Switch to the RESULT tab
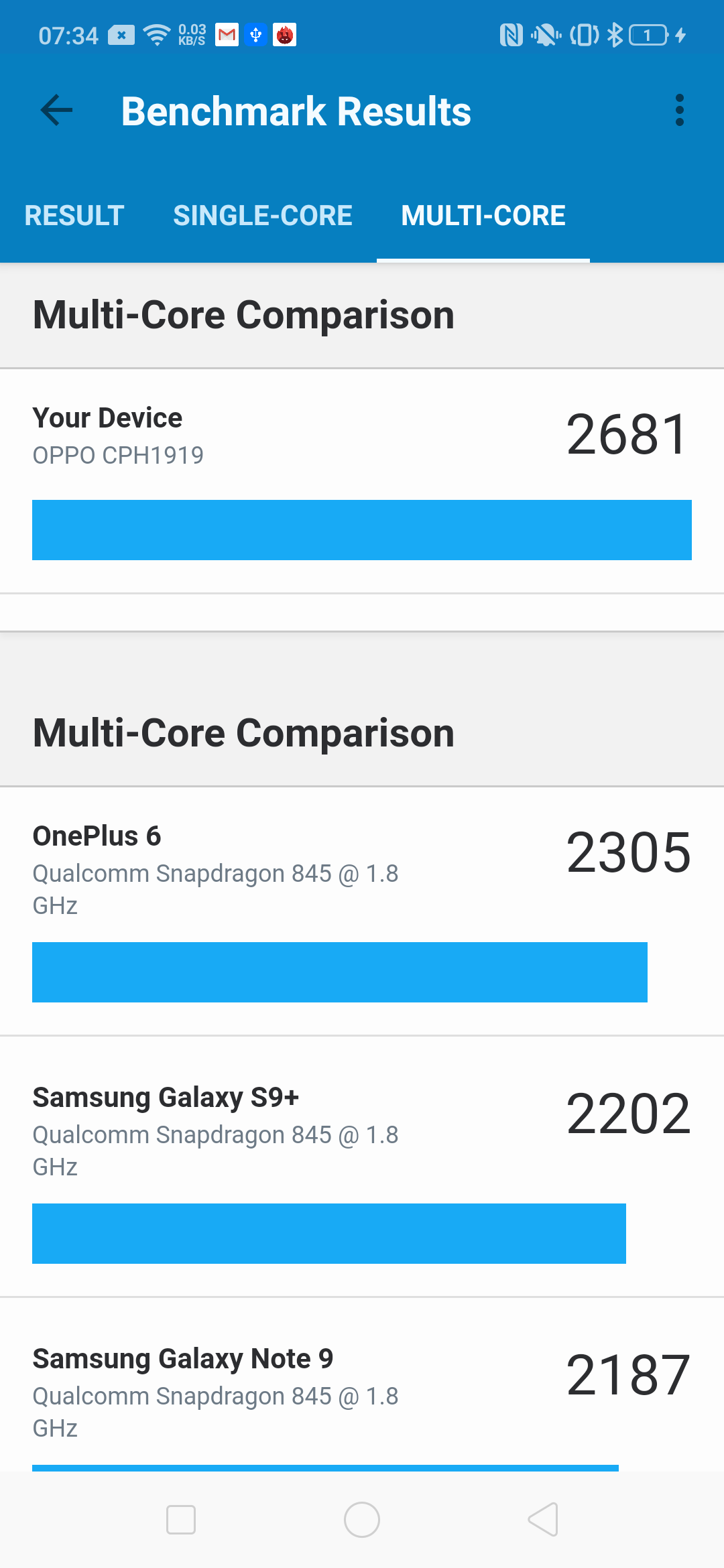The width and height of the screenshot is (724, 1568). [x=74, y=216]
